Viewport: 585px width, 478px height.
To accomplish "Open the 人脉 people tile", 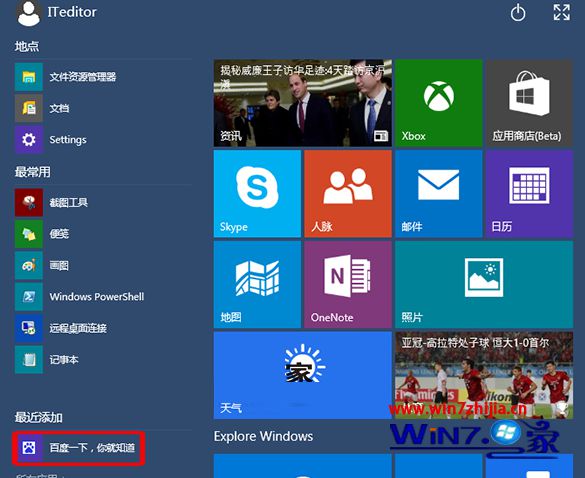I will (x=348, y=194).
